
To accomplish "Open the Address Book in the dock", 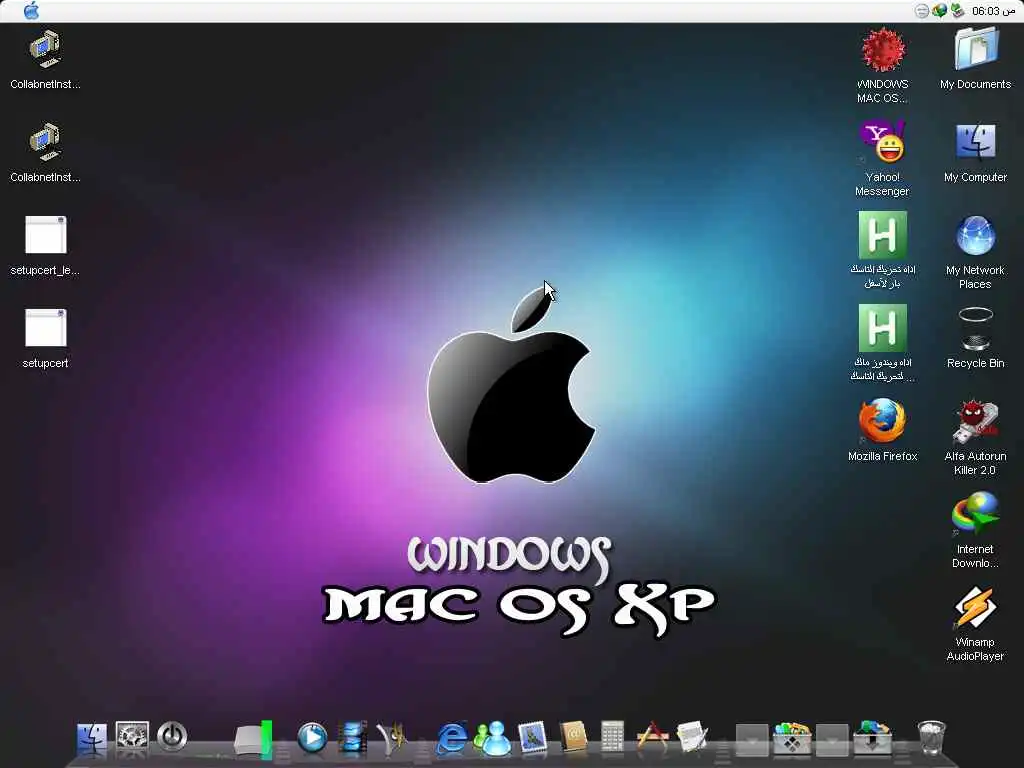I will tap(573, 738).
